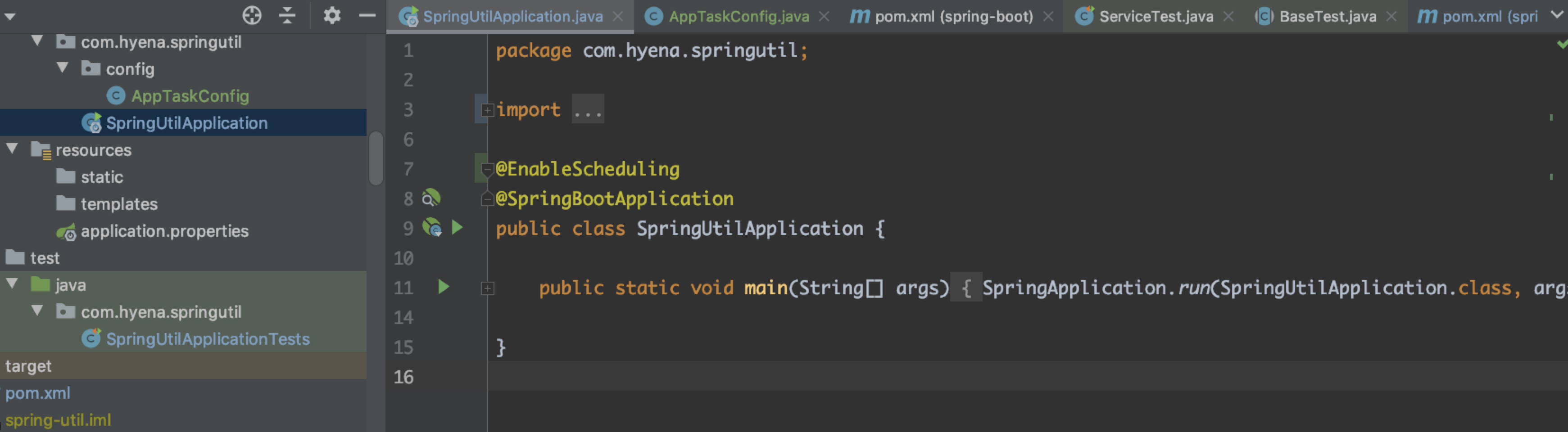Click Spring gutter icon on line 9

(432, 228)
